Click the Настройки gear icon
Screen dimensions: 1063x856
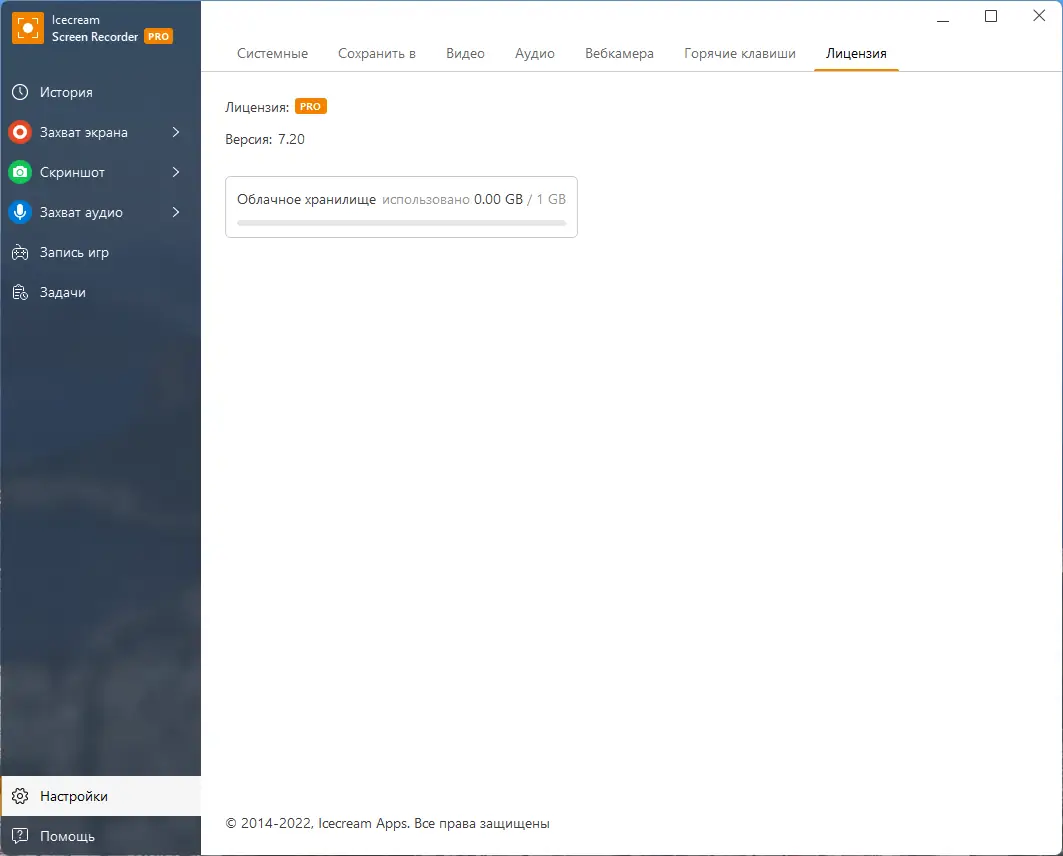20,796
